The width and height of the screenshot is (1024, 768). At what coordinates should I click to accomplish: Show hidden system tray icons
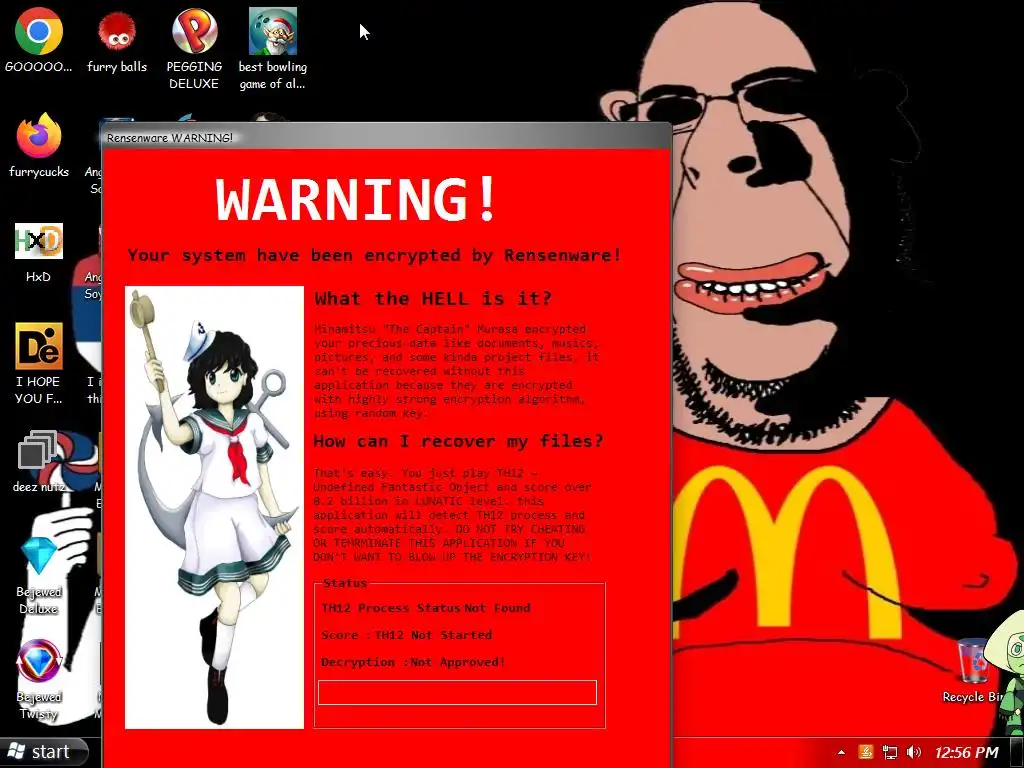coord(841,753)
